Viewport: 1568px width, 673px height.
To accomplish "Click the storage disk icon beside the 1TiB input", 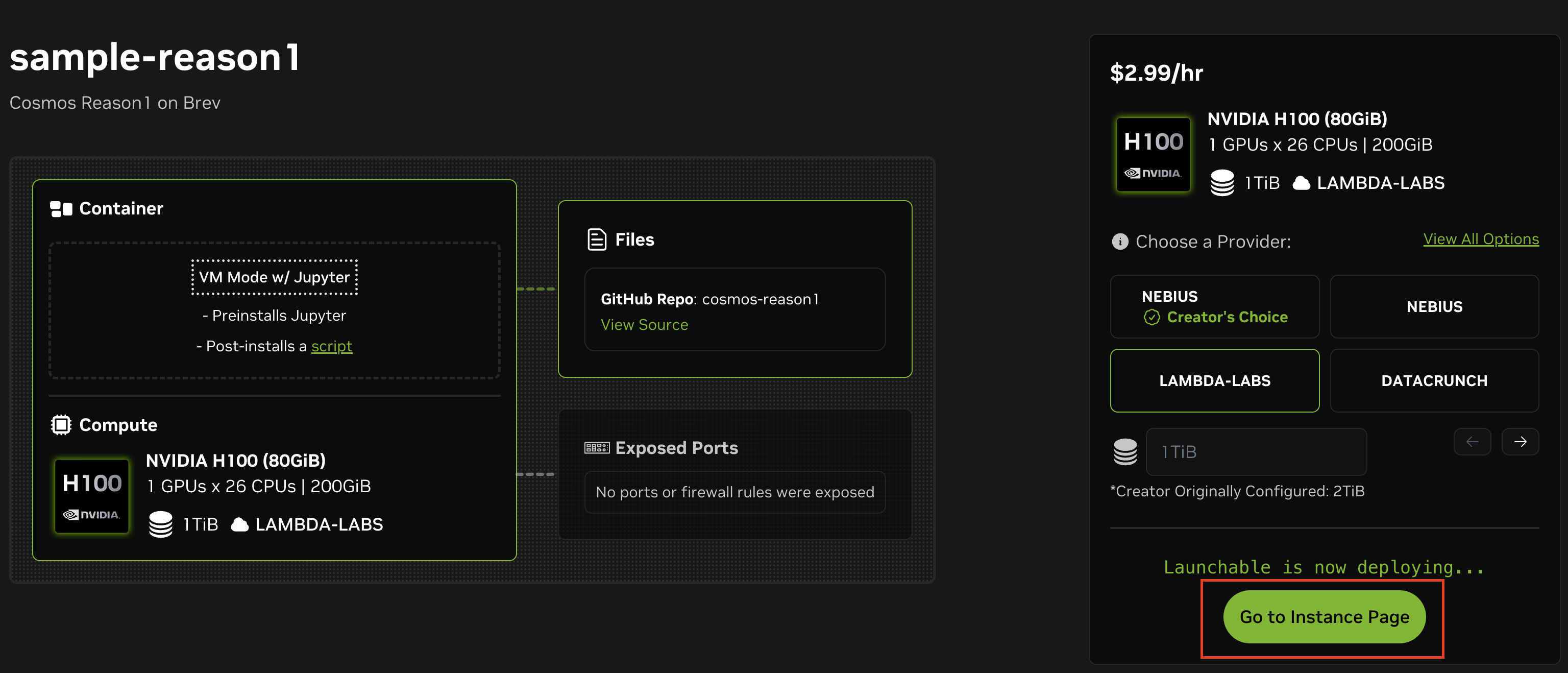I will coord(1125,452).
